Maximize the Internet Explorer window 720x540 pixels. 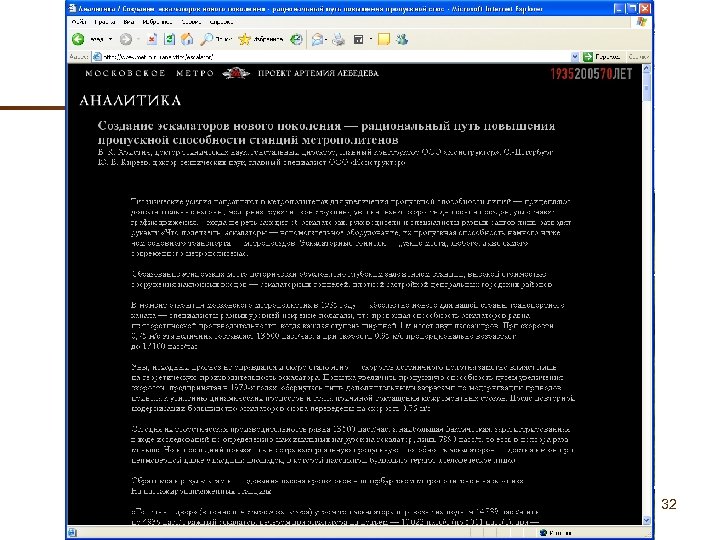[632, 8]
